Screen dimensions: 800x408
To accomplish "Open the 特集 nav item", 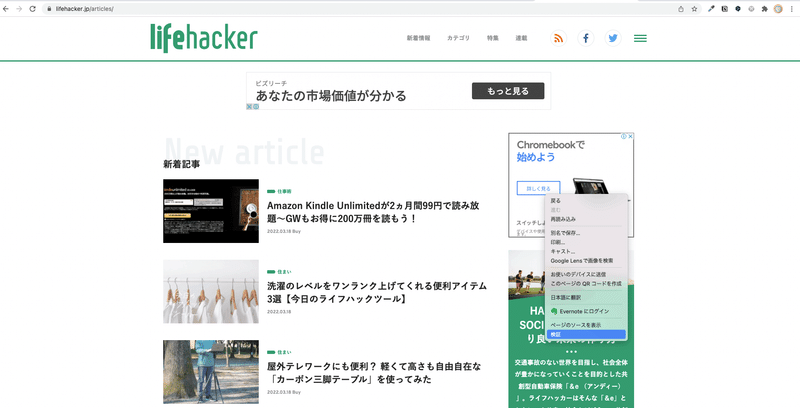I will [493, 38].
